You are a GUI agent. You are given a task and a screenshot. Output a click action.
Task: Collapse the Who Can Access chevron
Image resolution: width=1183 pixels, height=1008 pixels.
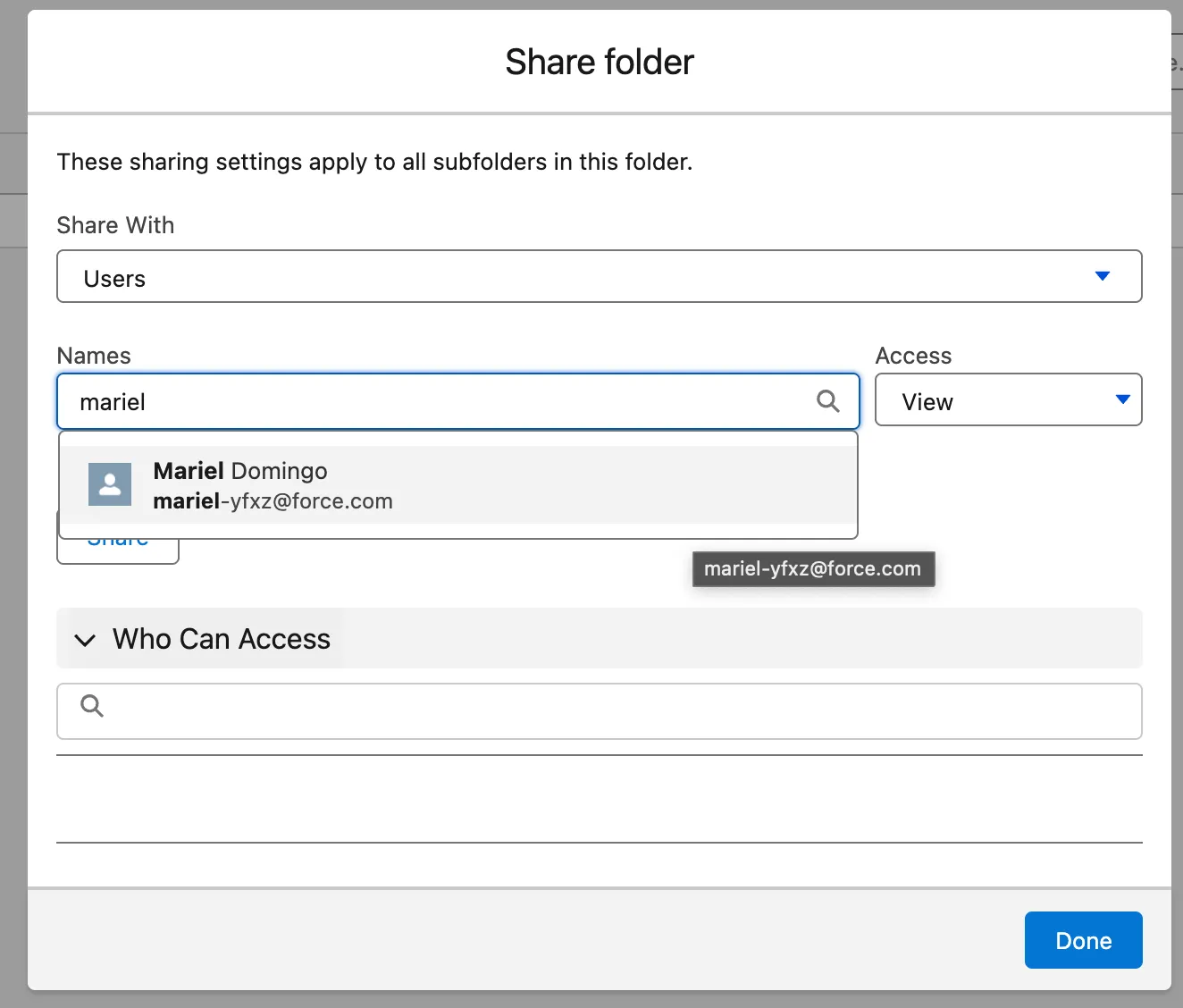(x=85, y=640)
